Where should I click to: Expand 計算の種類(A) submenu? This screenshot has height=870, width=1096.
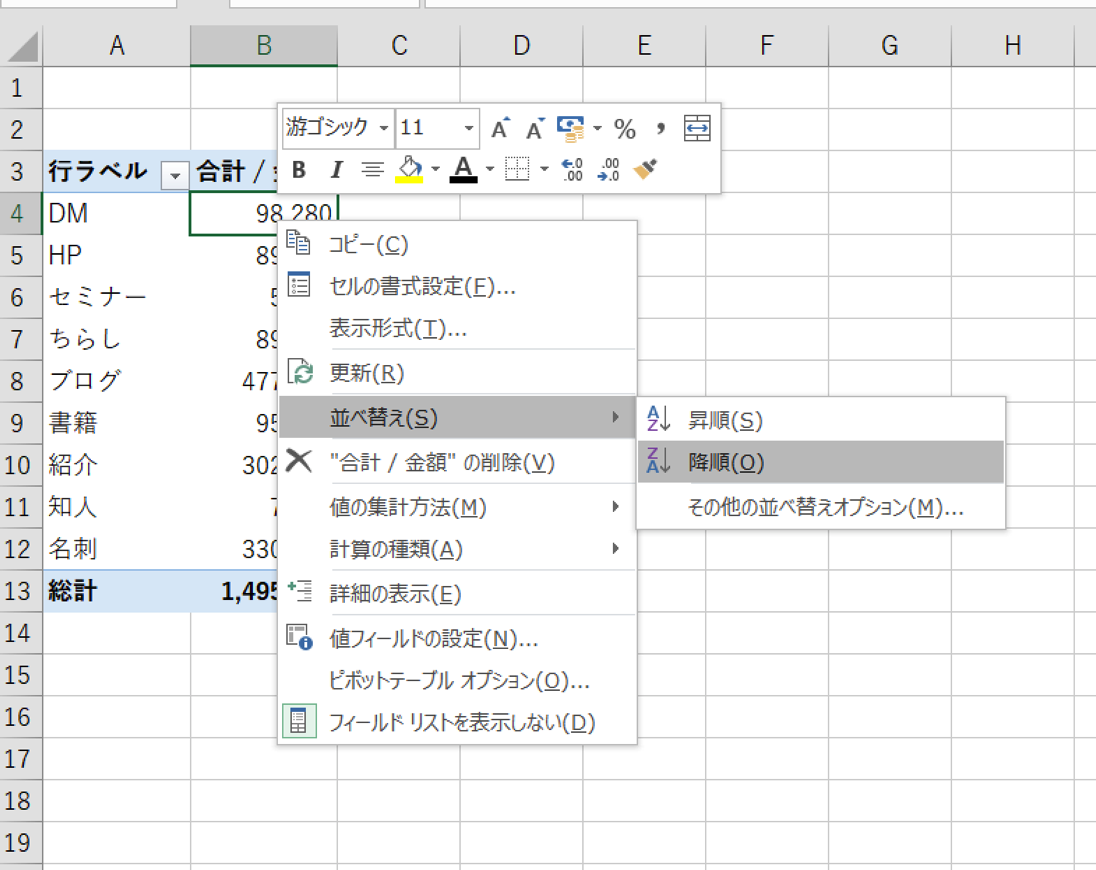457,549
